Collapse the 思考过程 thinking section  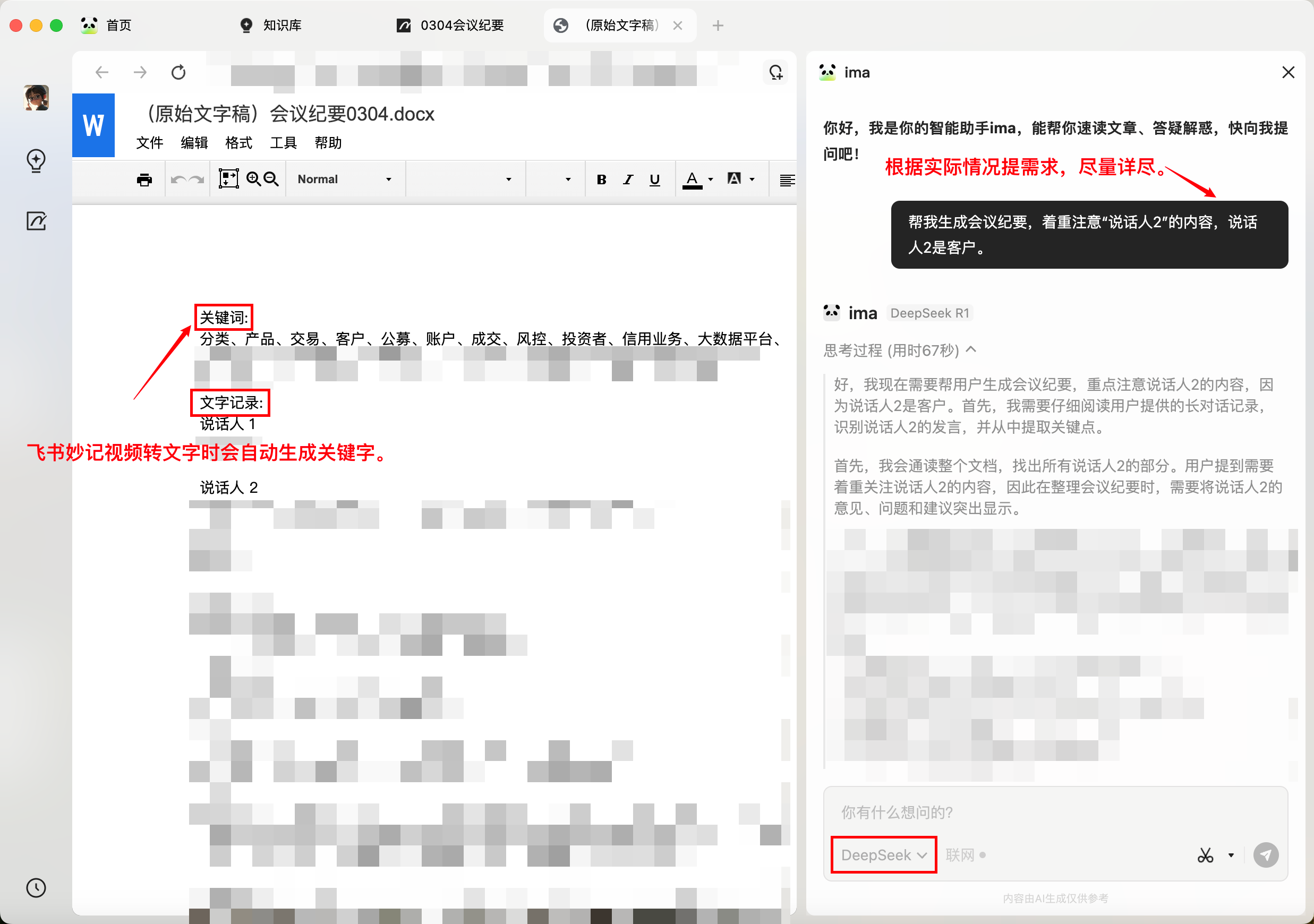(x=971, y=350)
